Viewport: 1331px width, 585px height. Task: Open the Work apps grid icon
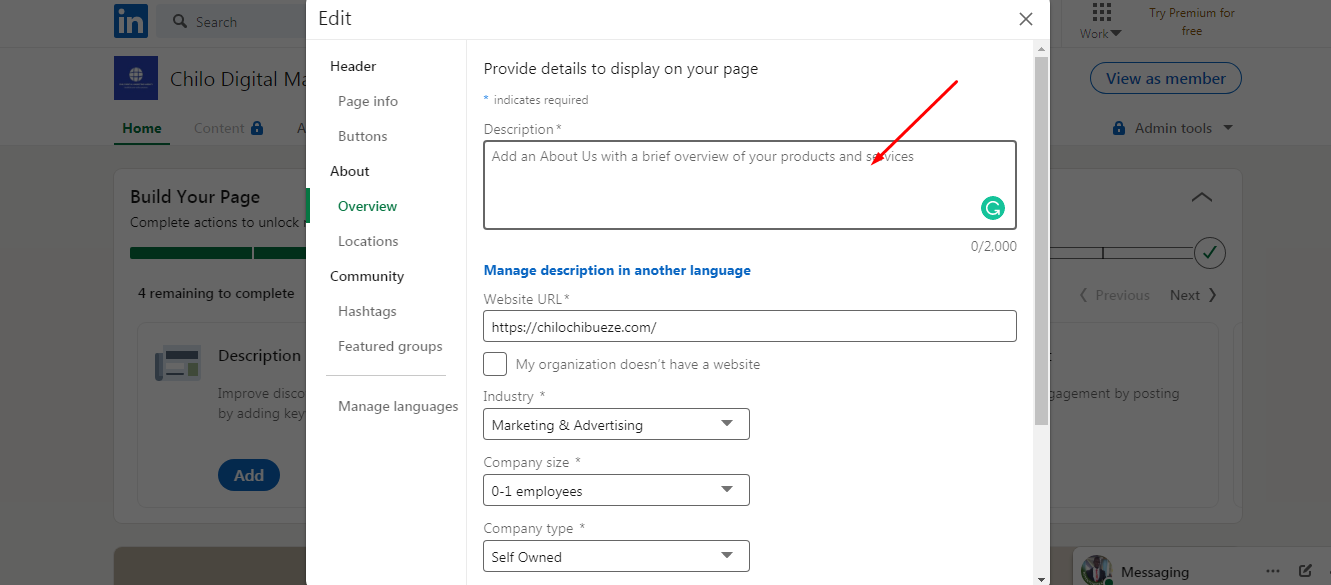(x=1101, y=12)
